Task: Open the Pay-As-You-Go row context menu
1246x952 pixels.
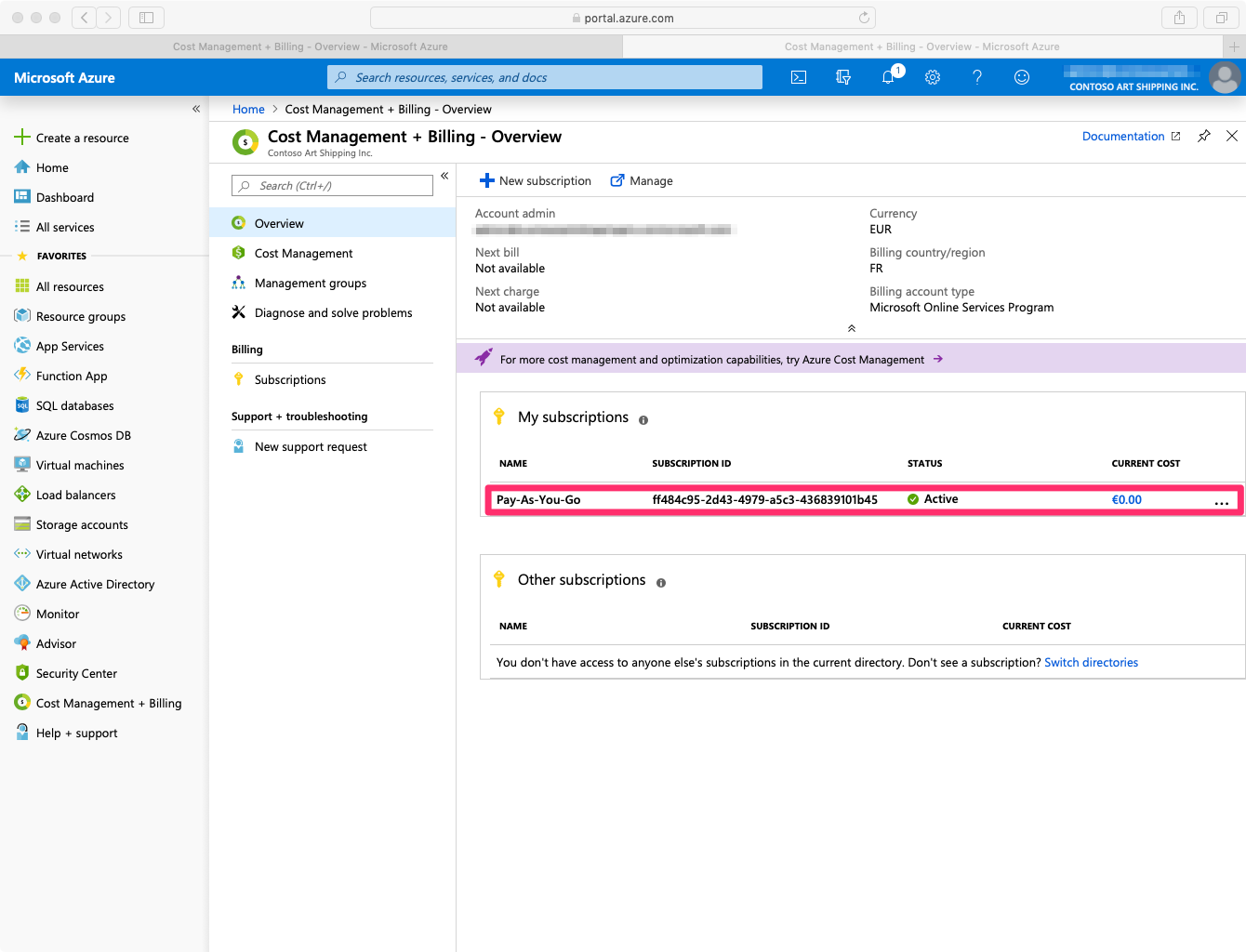Action: [1221, 502]
